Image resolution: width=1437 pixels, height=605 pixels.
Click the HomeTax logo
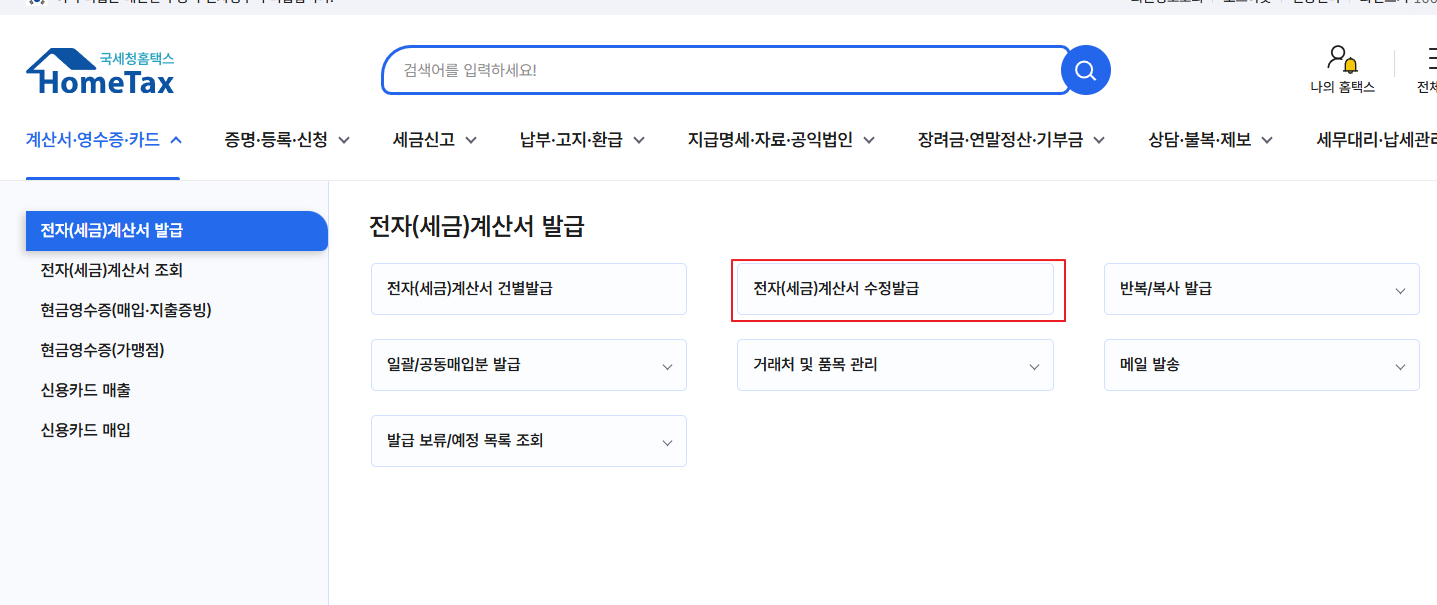point(99,72)
